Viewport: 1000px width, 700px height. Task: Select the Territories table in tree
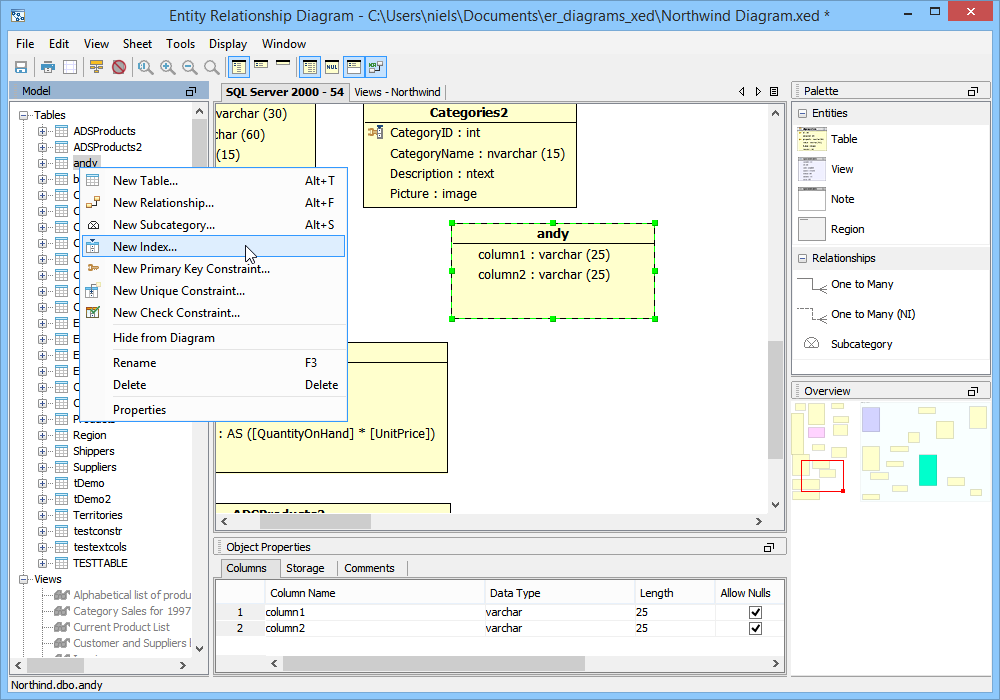(98, 515)
